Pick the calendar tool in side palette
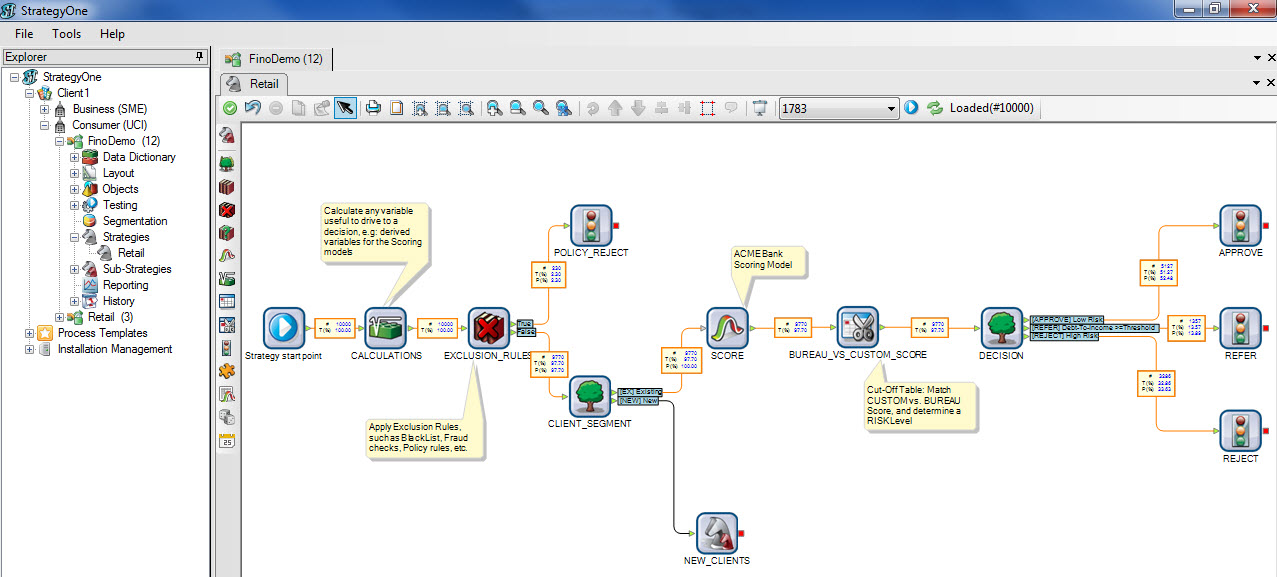1277x577 pixels. (x=227, y=440)
